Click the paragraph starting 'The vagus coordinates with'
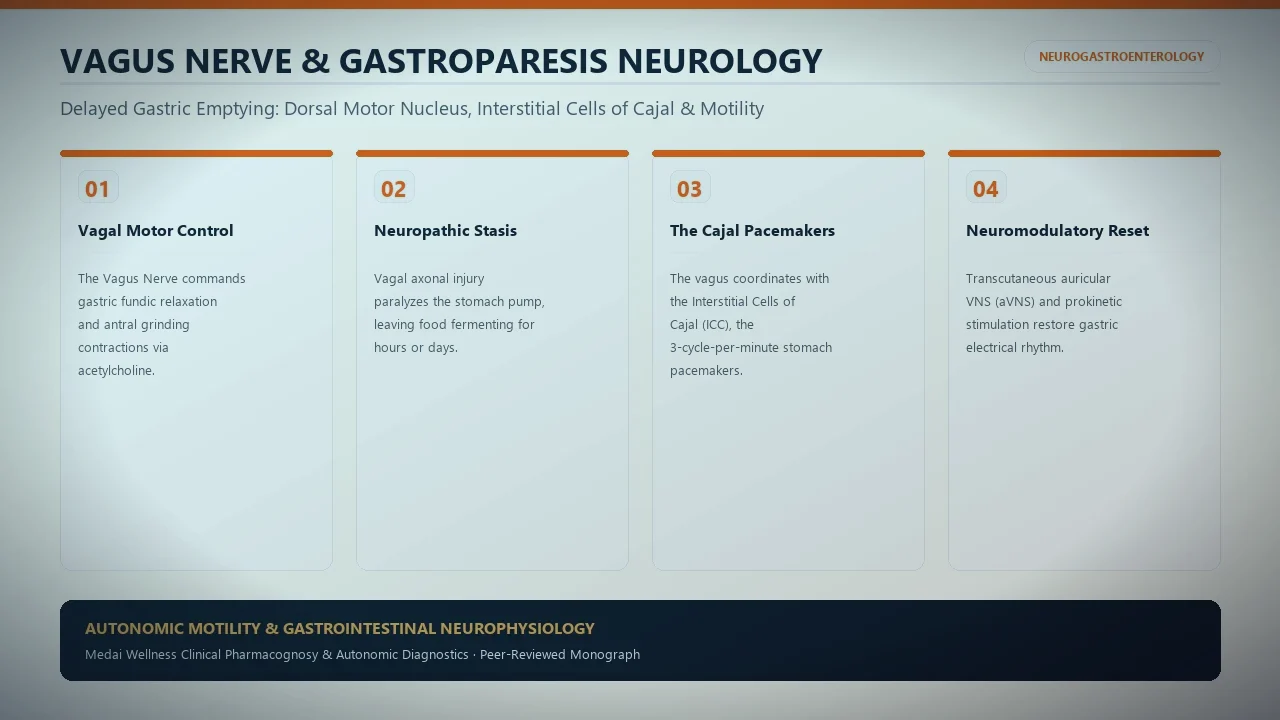 pos(751,325)
